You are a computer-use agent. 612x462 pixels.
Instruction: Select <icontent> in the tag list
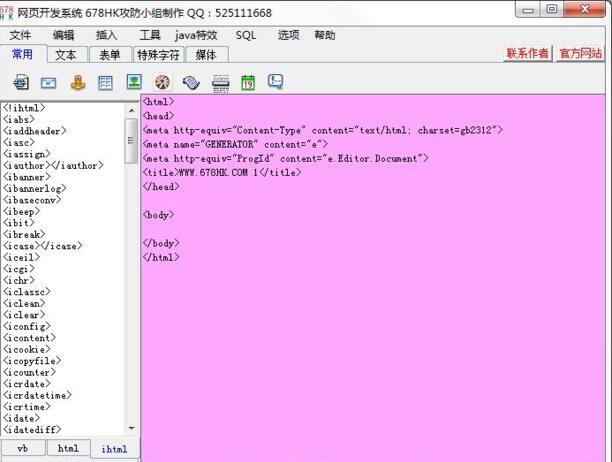29,338
